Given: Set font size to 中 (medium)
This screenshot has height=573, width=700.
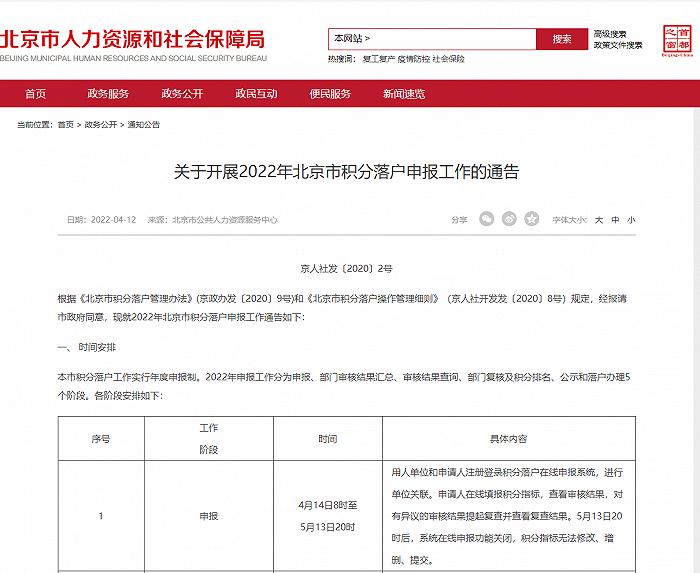Looking at the screenshot, I should click(x=615, y=220).
